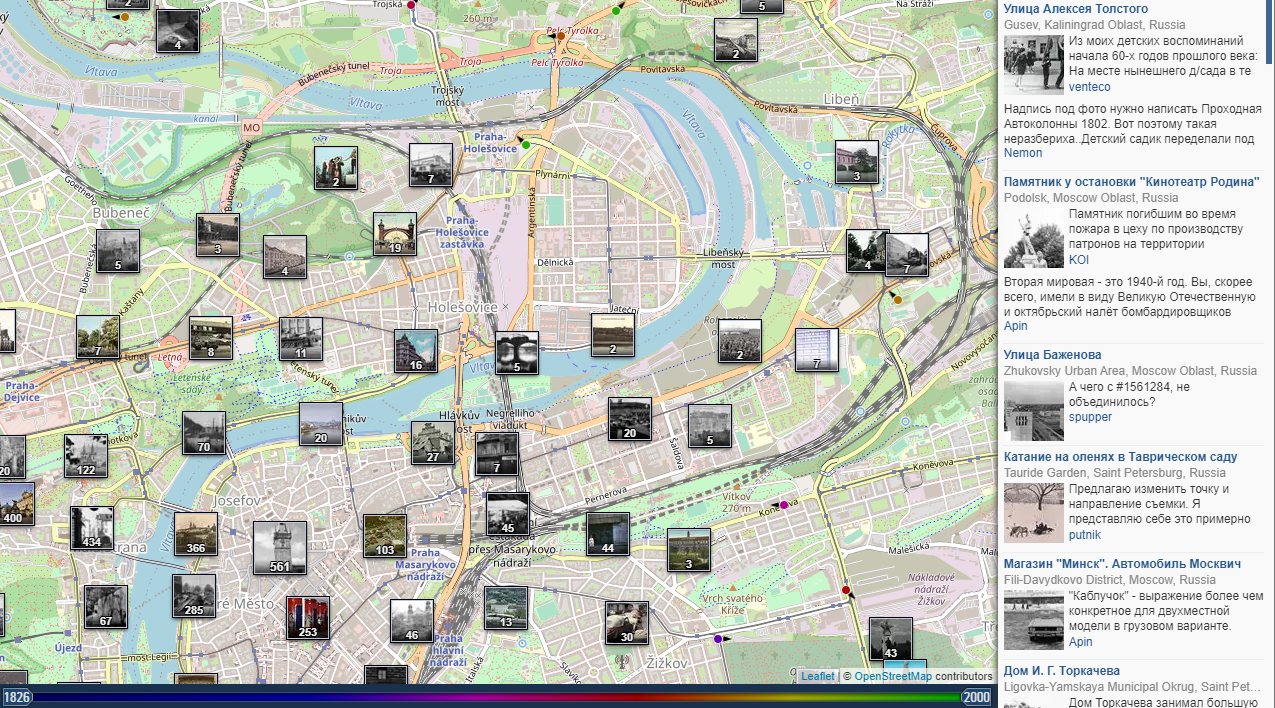Open the 44-photo cluster near Pernerova
Viewport: 1275px width, 708px height.
click(608, 534)
